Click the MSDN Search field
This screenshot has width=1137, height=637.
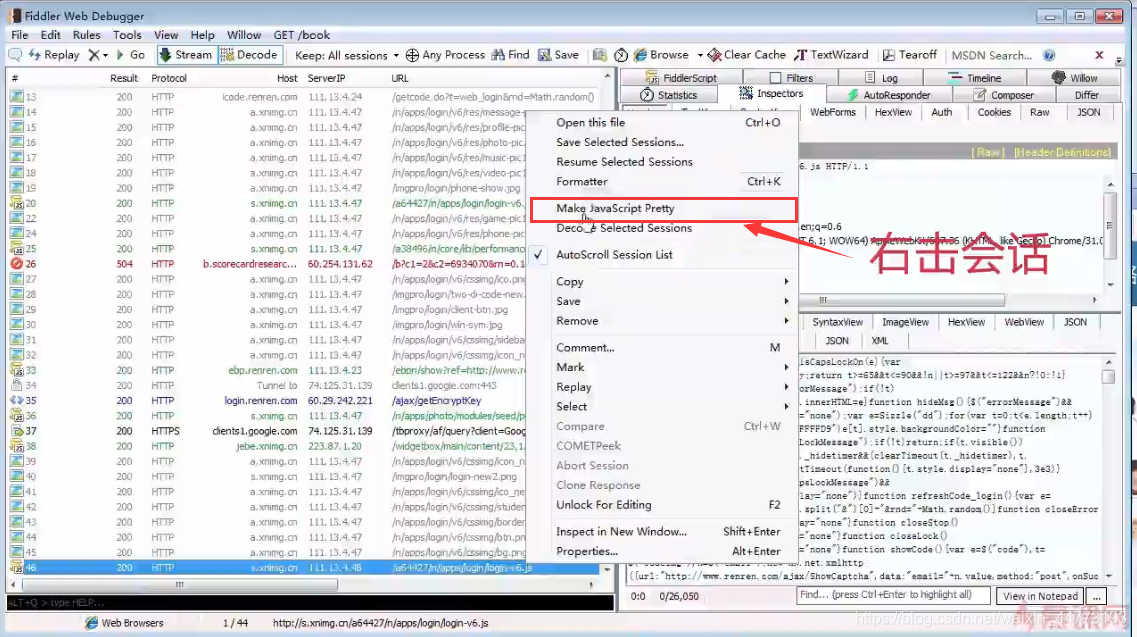pyautogui.click(x=992, y=55)
